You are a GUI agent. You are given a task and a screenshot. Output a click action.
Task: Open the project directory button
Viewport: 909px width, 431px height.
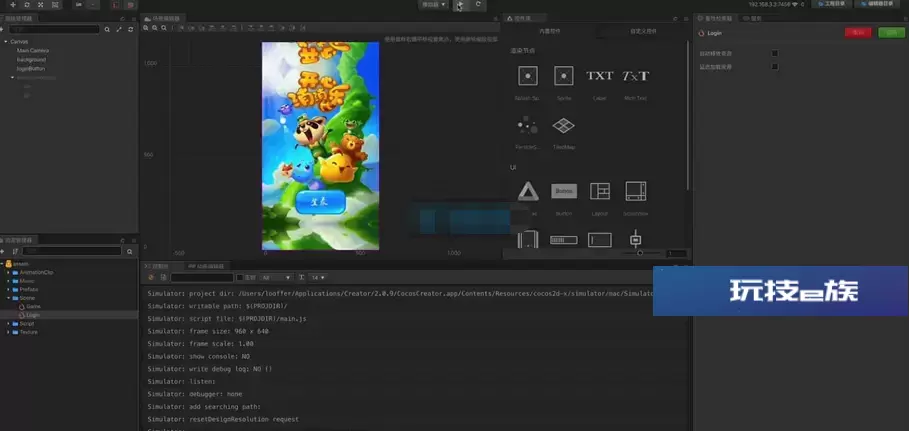click(x=830, y=4)
